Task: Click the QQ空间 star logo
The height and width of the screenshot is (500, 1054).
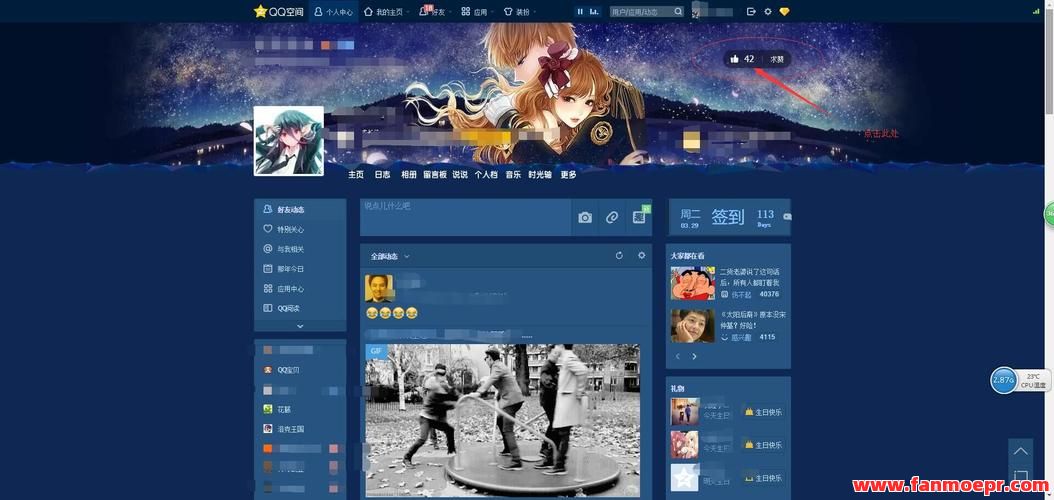Action: tap(278, 11)
